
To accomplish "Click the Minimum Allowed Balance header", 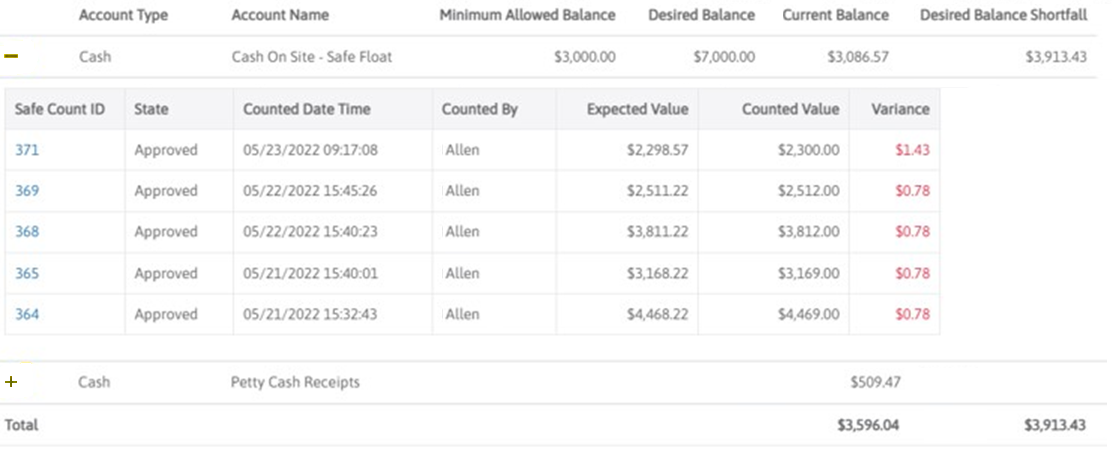I will [527, 16].
